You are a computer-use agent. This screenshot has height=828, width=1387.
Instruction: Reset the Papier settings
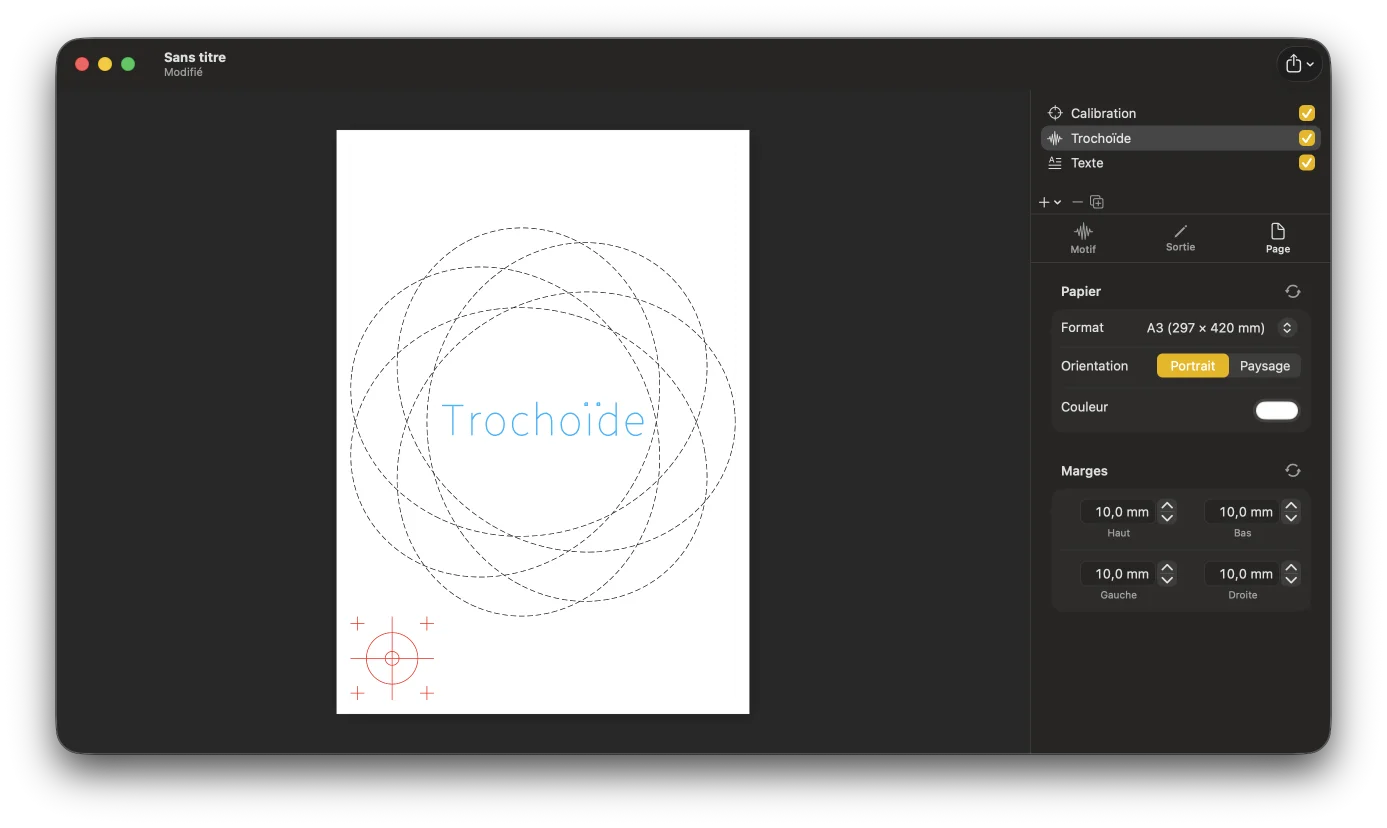[1293, 291]
